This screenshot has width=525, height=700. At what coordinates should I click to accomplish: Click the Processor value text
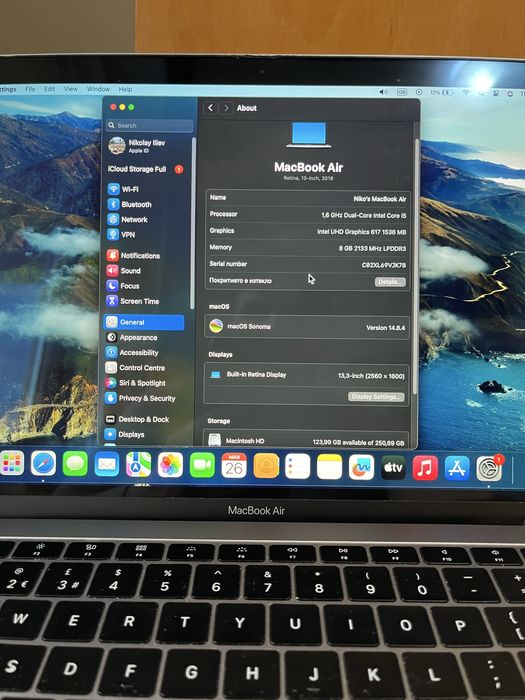[363, 215]
